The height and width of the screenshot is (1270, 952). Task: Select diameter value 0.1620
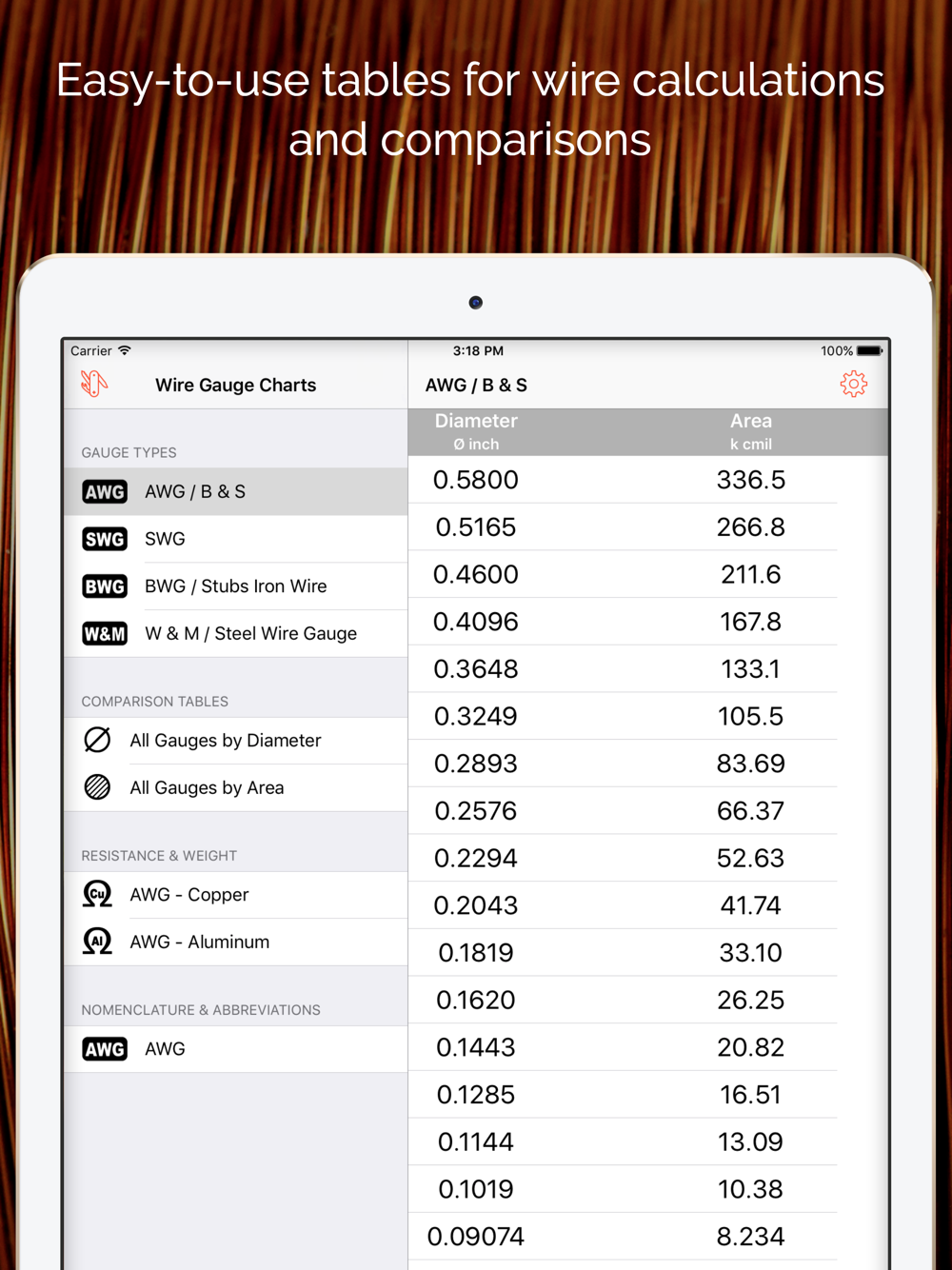tap(476, 1000)
